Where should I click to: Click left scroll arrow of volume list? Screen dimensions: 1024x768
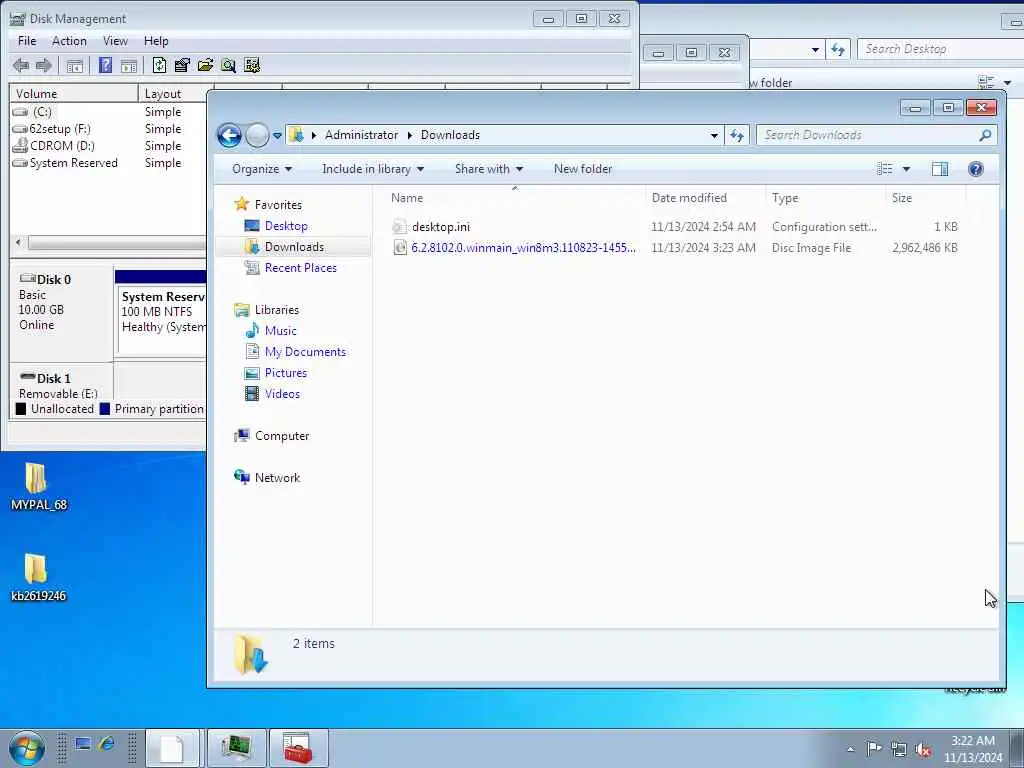[x=18, y=242]
